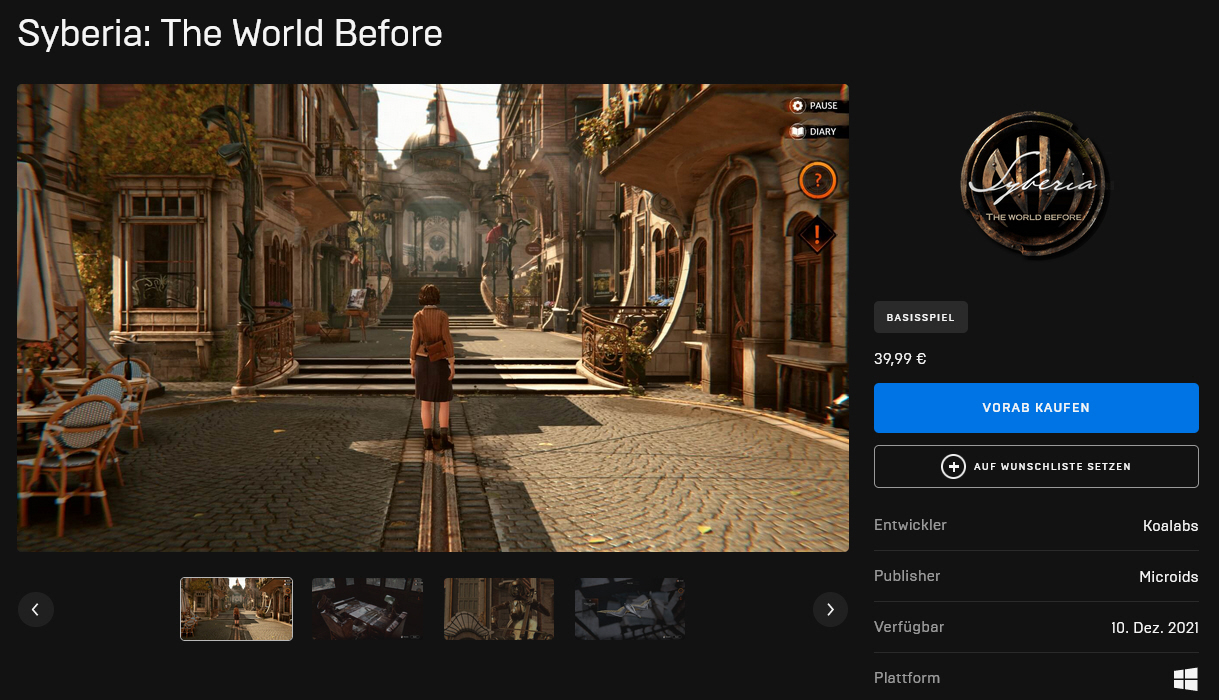The image size is (1219, 700).
Task: Click the Syberia: The World Before title
Action: tap(230, 34)
